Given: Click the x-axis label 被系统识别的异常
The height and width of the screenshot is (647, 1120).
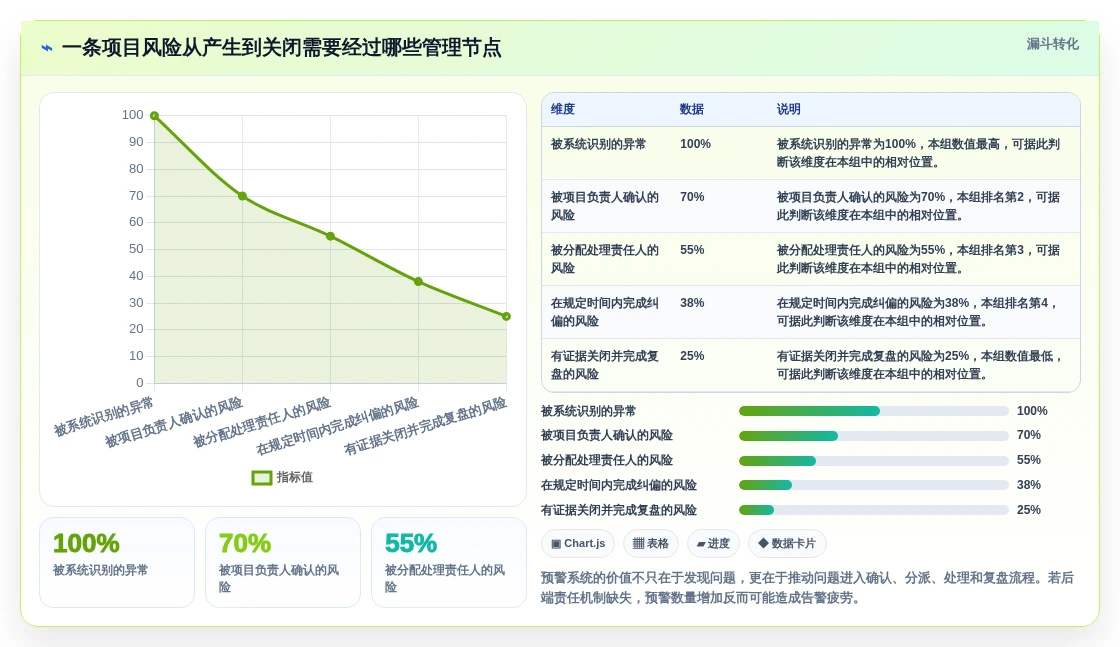Looking at the screenshot, I should 104,417.
